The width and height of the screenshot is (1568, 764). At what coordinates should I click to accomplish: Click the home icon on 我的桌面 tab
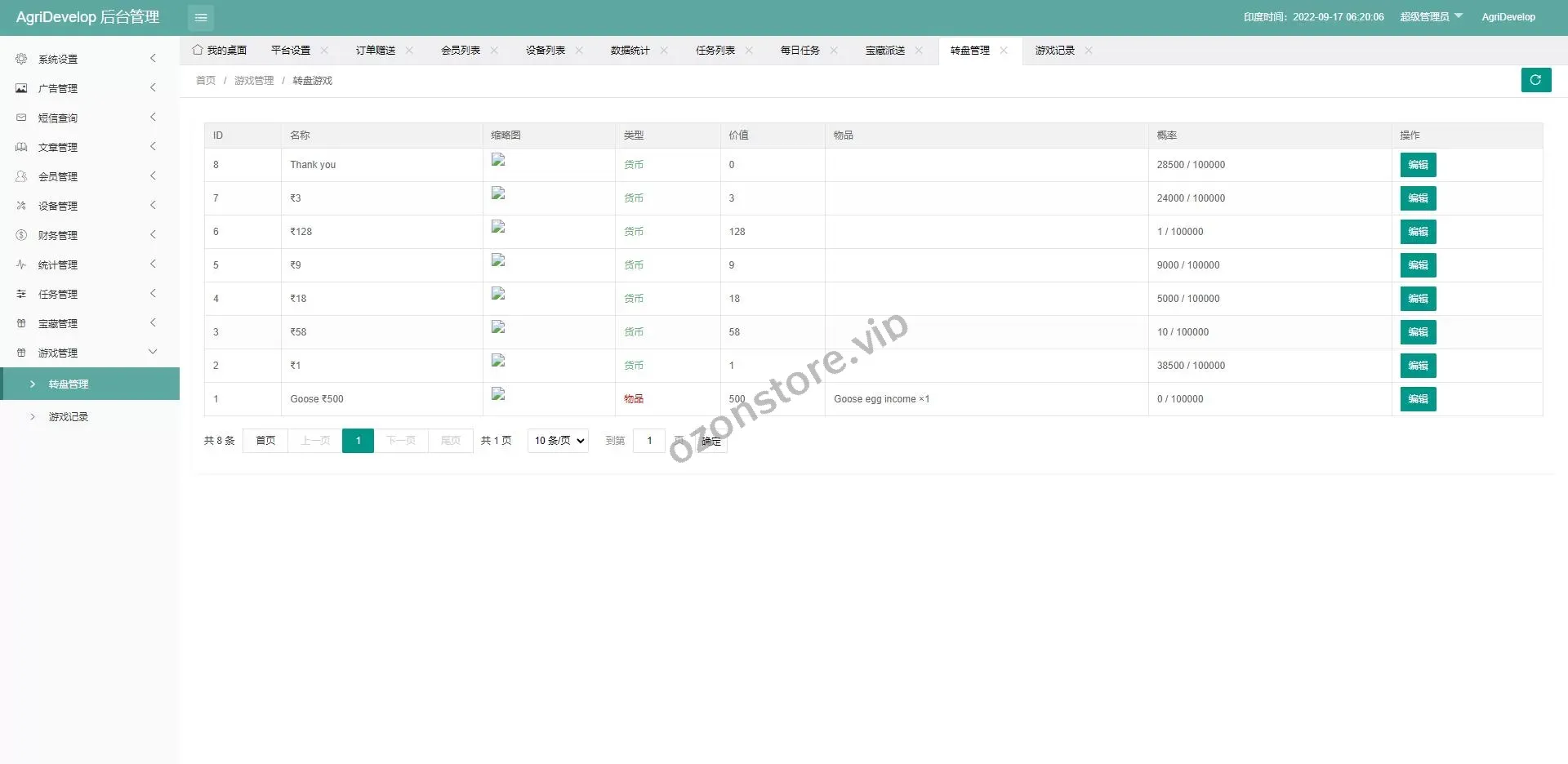click(x=198, y=50)
